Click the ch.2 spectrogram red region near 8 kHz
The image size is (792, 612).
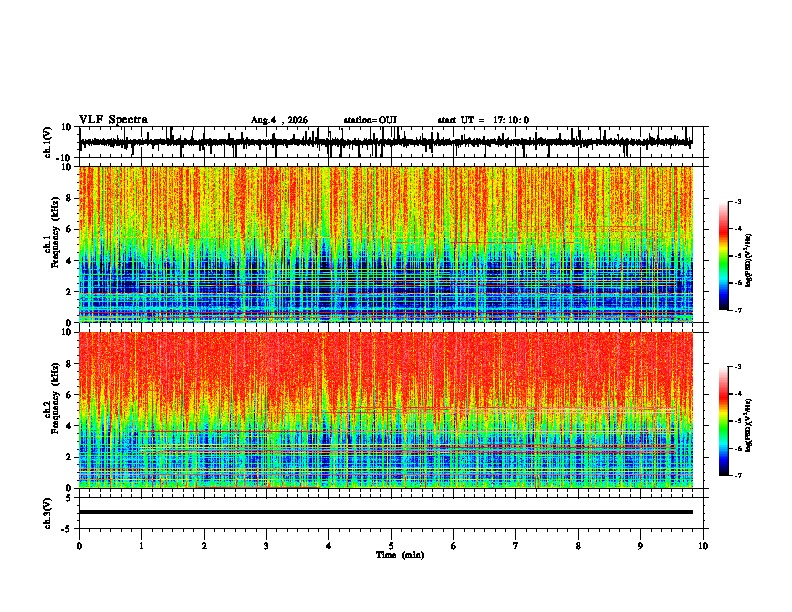pyautogui.click(x=385, y=364)
